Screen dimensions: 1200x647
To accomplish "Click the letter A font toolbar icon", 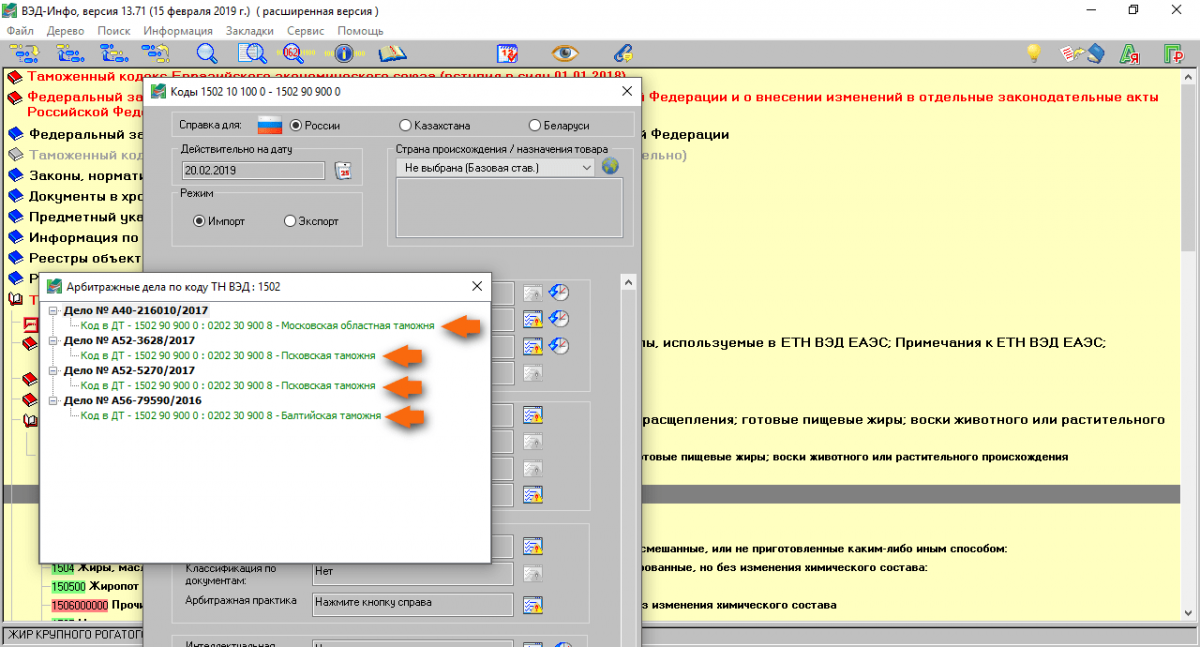I will click(x=1131, y=53).
